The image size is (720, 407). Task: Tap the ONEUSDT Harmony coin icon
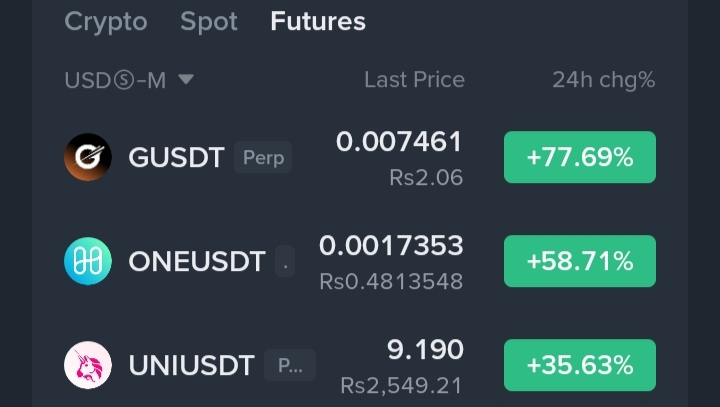coord(88,261)
